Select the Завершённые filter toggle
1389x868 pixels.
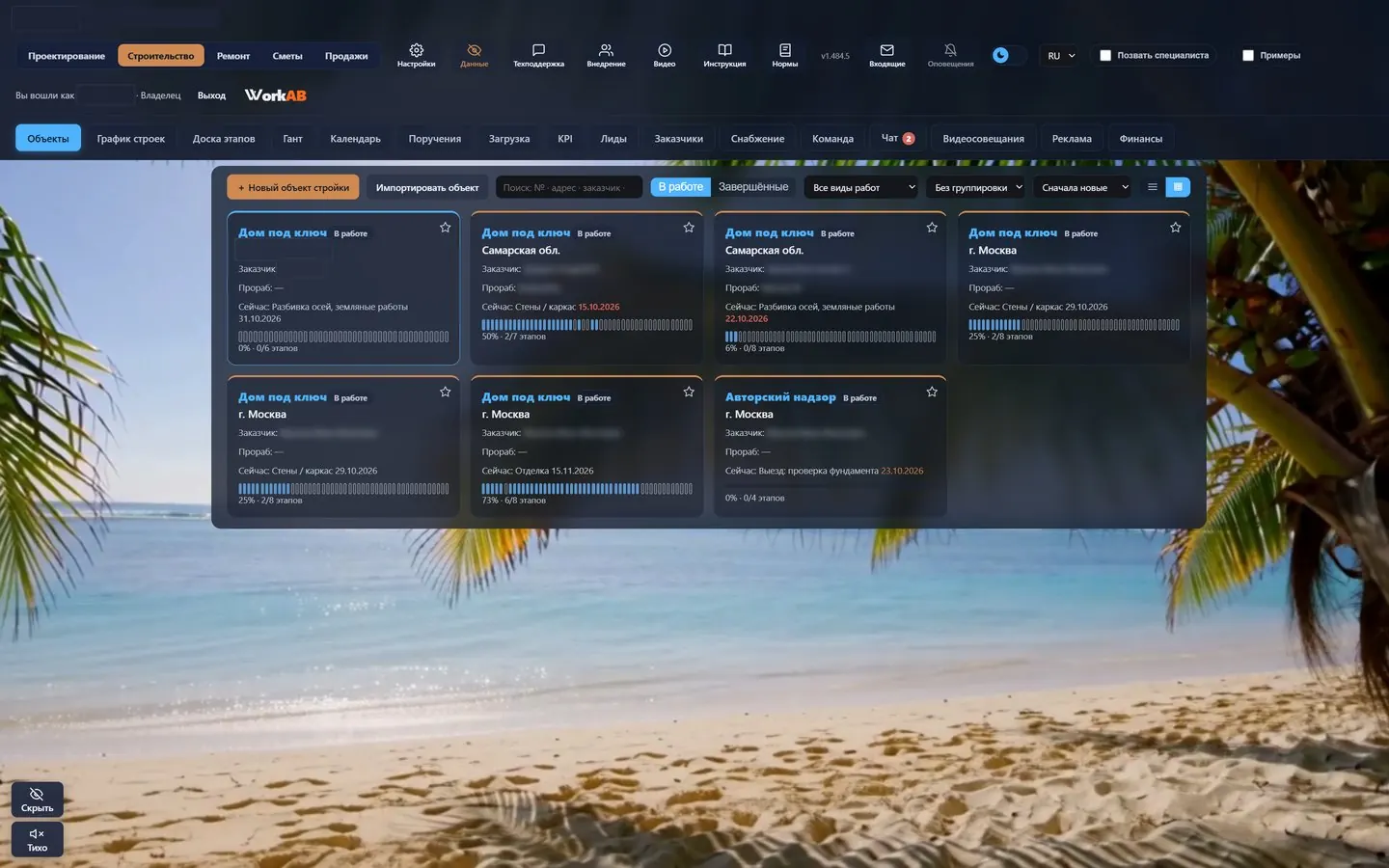coord(753,187)
